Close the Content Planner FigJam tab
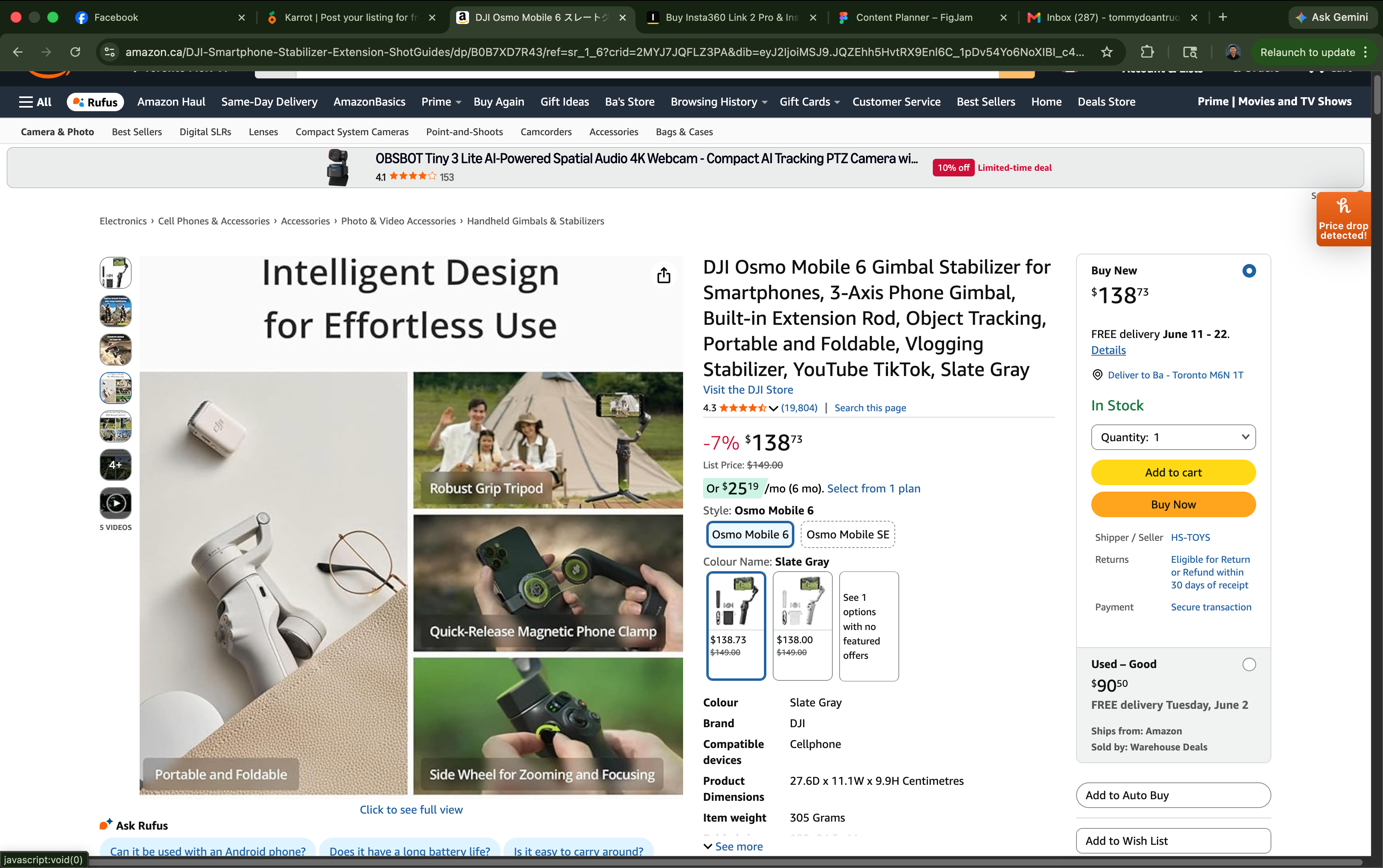1383x868 pixels. point(1003,17)
